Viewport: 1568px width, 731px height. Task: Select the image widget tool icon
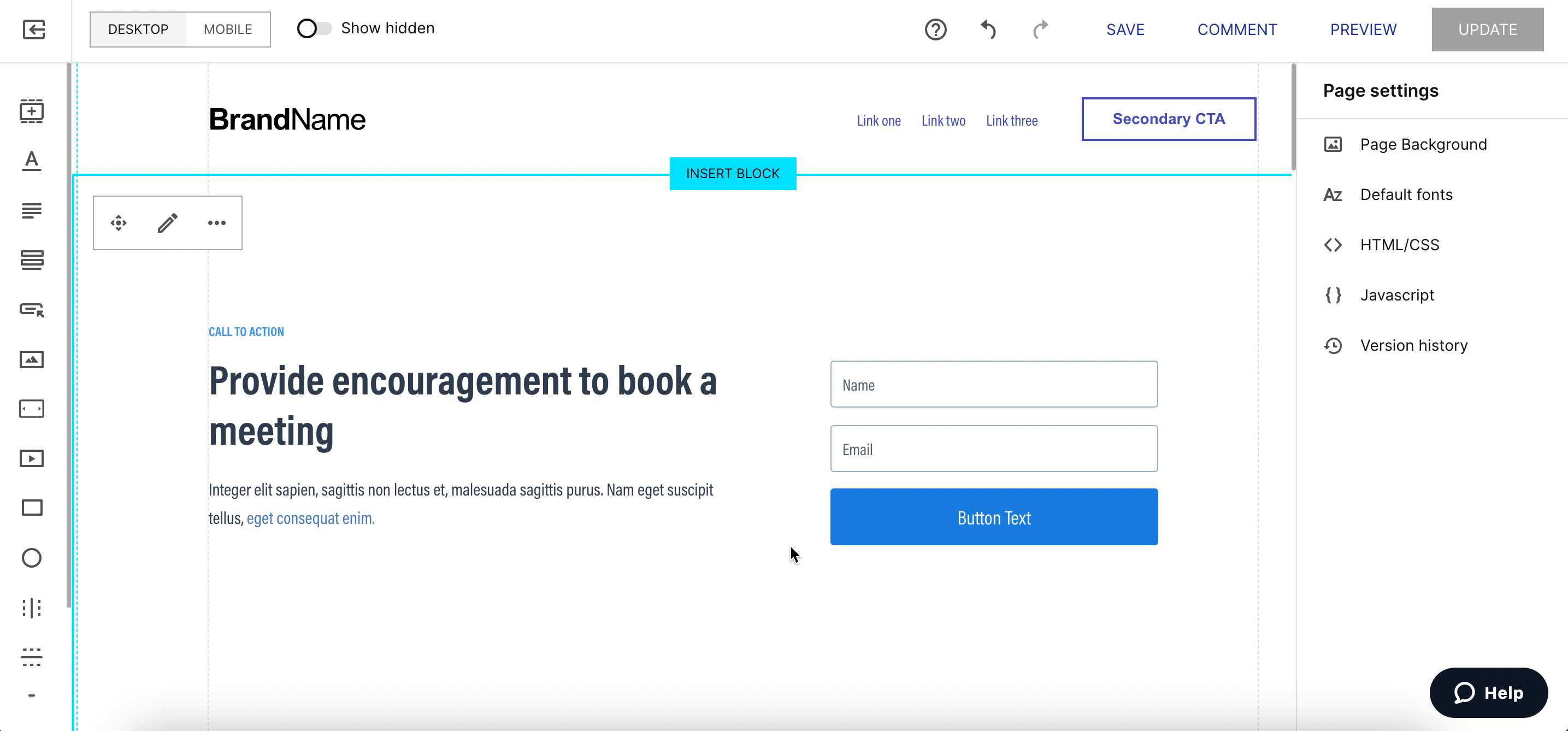pos(32,359)
